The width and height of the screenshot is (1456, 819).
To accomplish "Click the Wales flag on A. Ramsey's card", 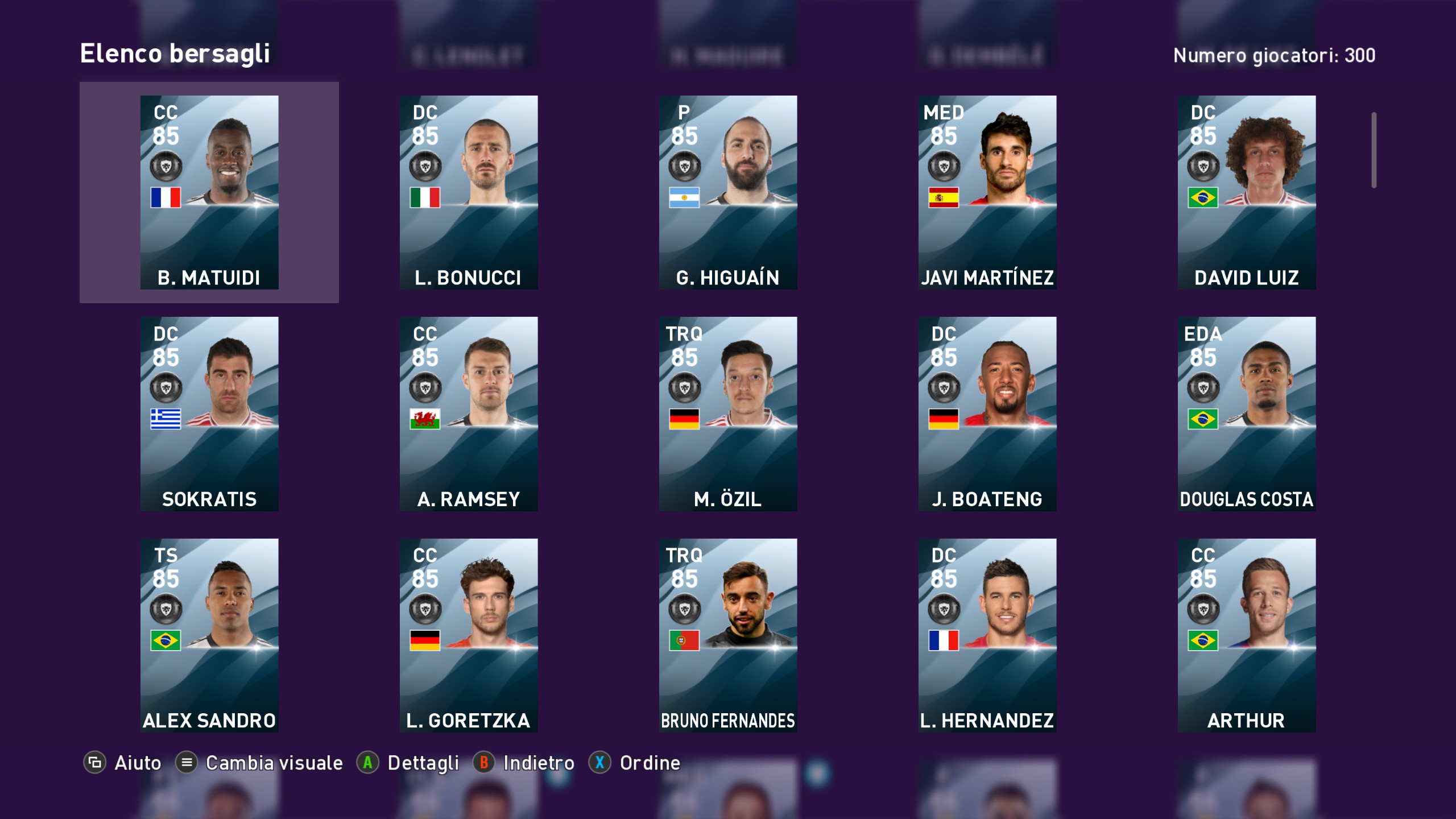I will coord(425,419).
